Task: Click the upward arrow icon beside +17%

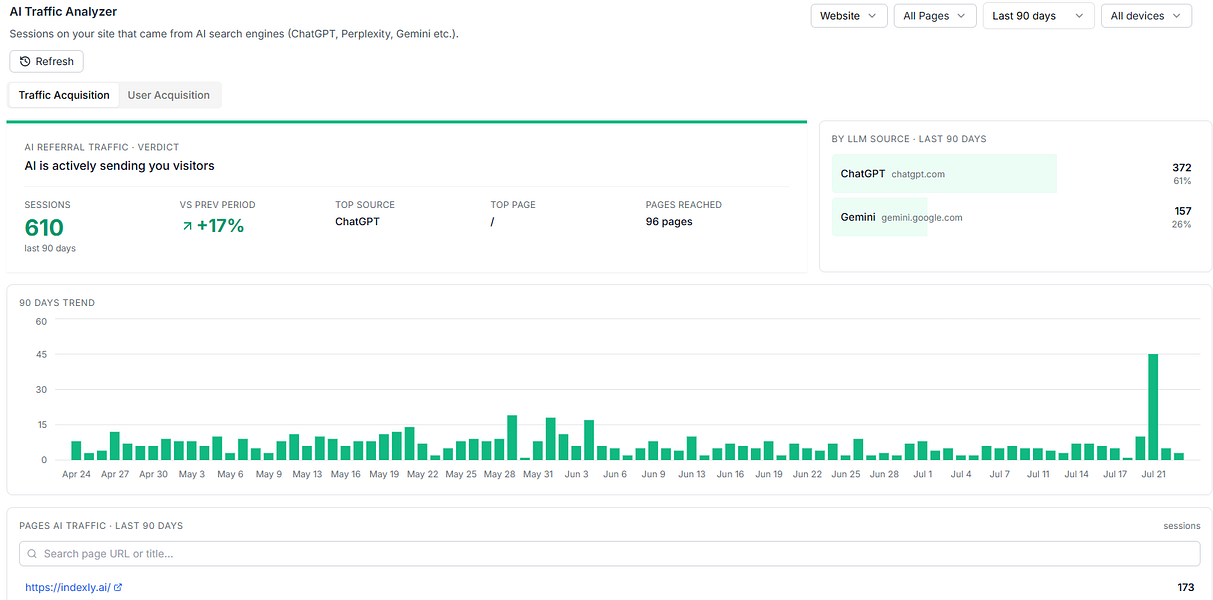Action: pos(186,226)
